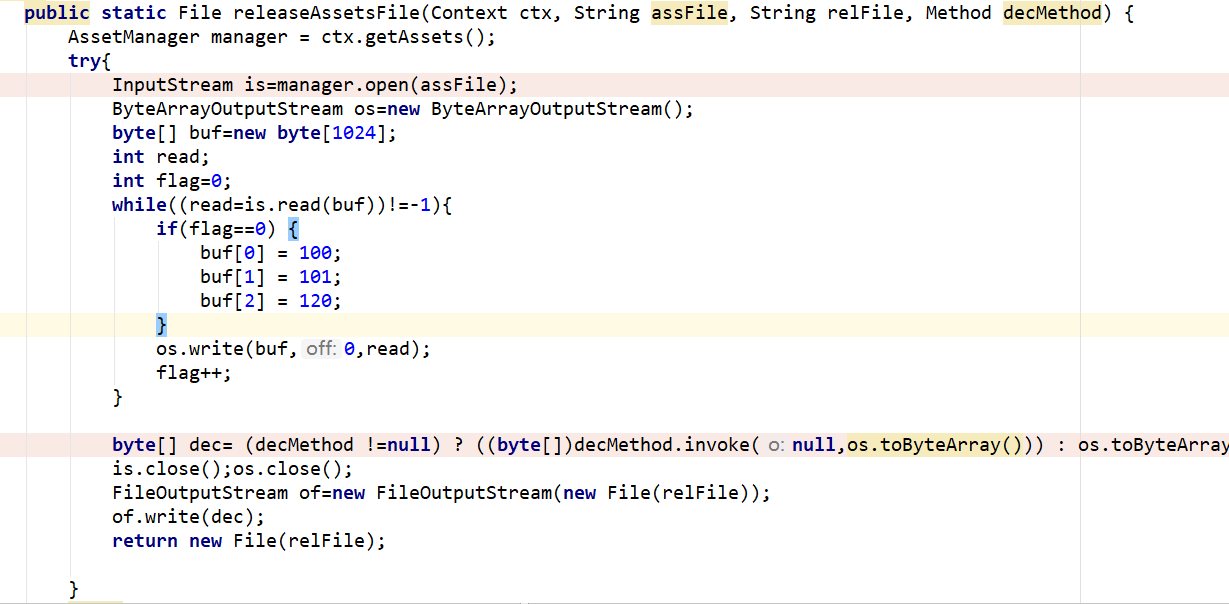Click the 'AssetManager' type name
Viewport: 1229px width, 604px height.
(x=134, y=37)
